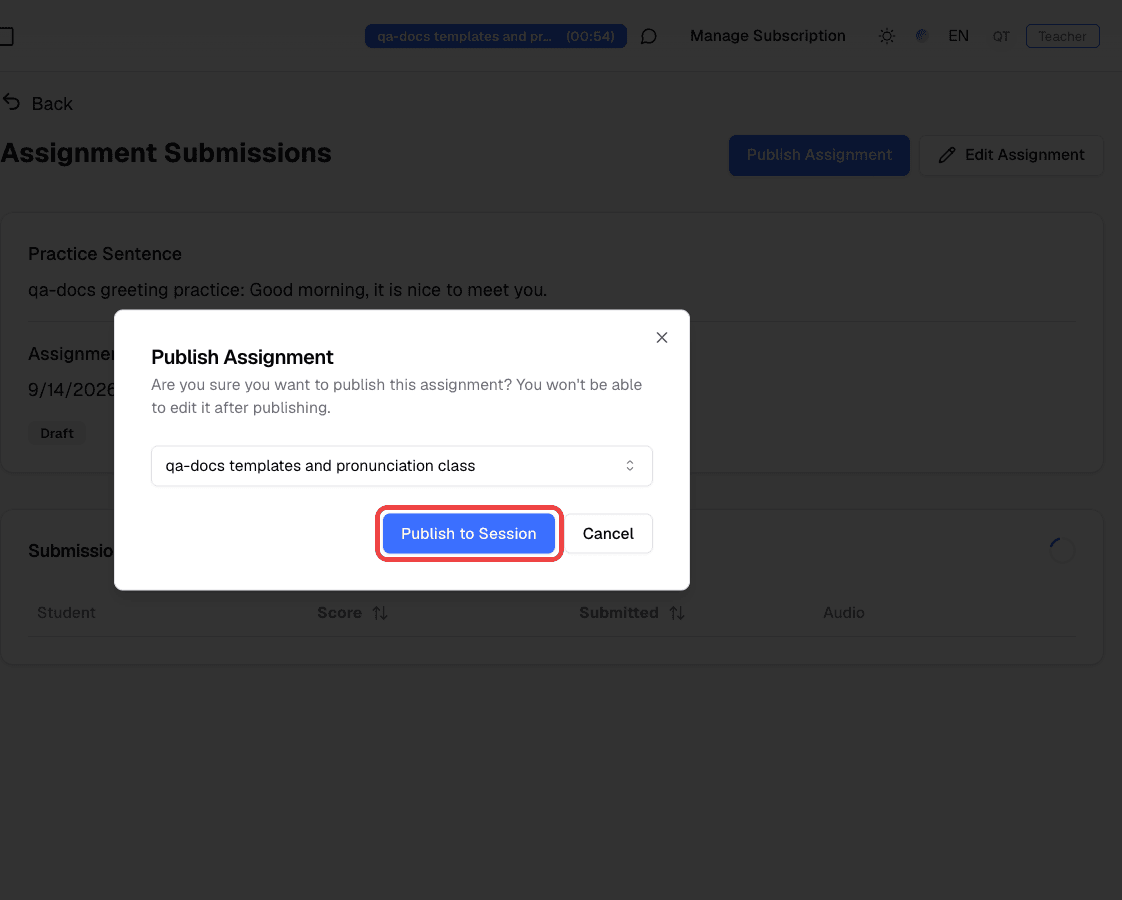1122x900 pixels.
Task: Open the session selection dropdown
Action: (x=401, y=466)
